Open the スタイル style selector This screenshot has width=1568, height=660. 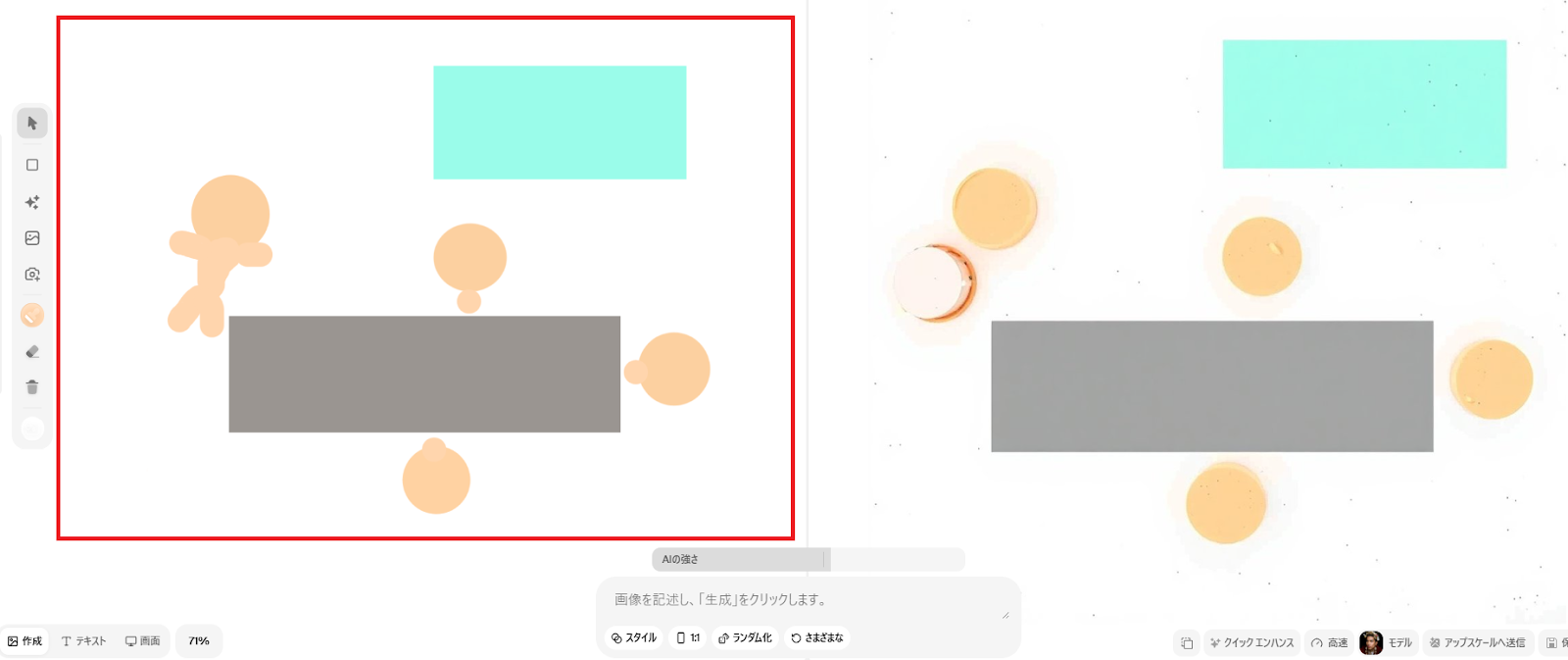[x=634, y=638]
